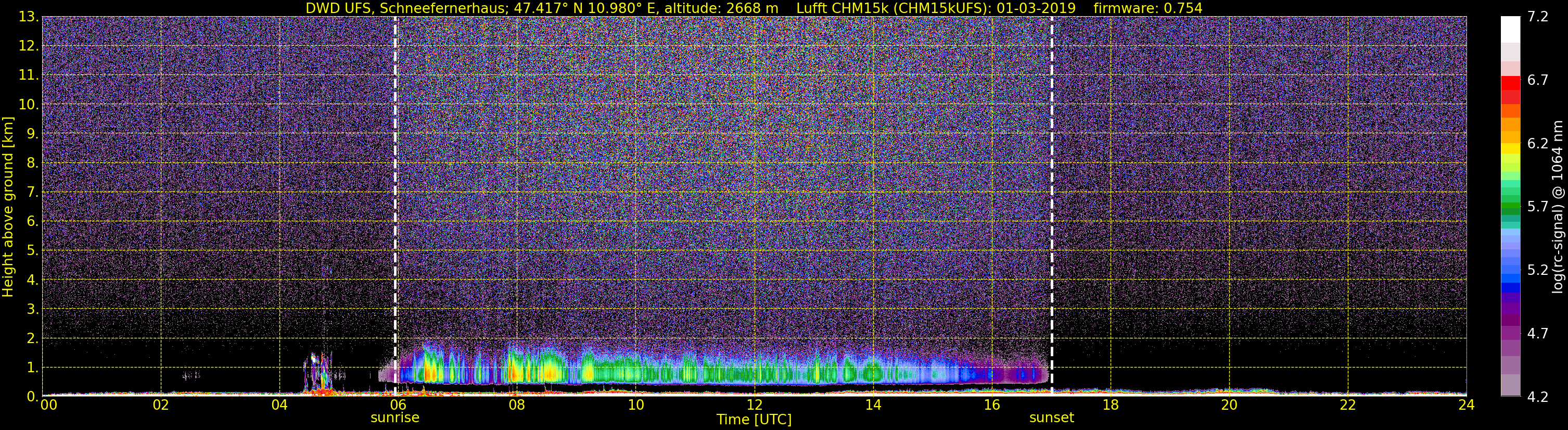Image resolution: width=1568 pixels, height=430 pixels.
Task: Click the red segment of the colorbar
Action: pos(1511,83)
